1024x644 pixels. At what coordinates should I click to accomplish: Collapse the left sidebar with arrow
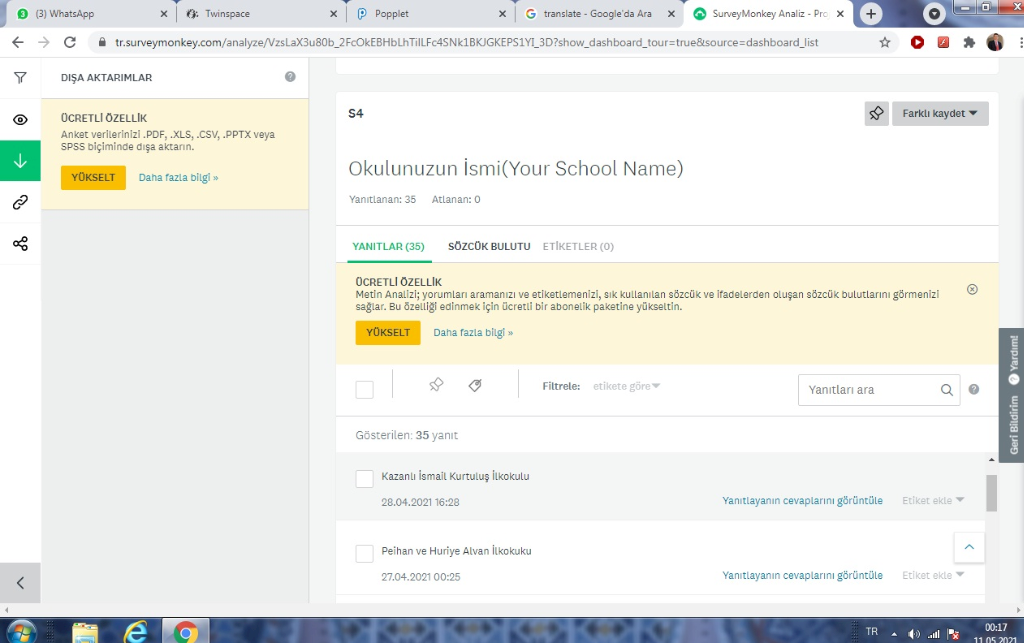20,583
